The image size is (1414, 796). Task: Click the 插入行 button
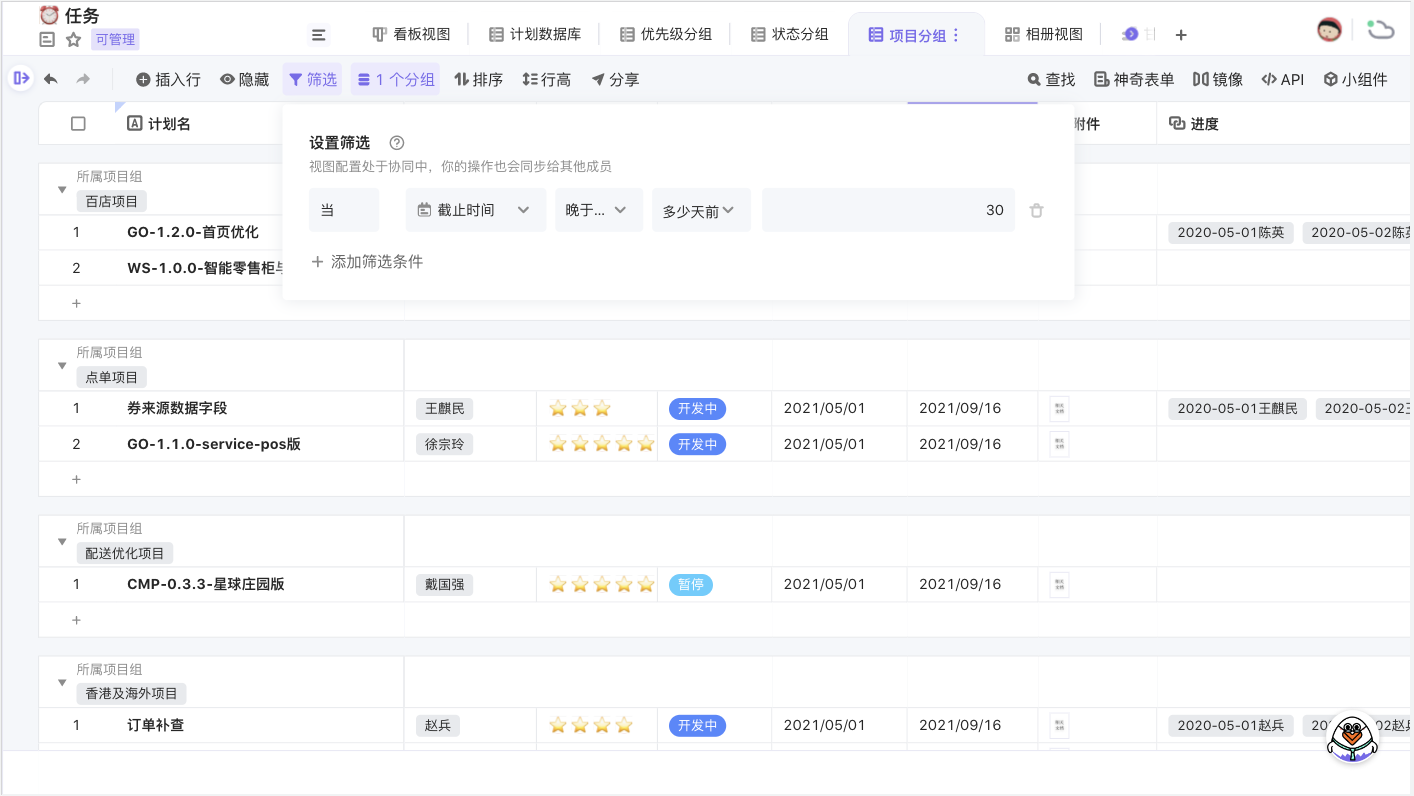168,79
